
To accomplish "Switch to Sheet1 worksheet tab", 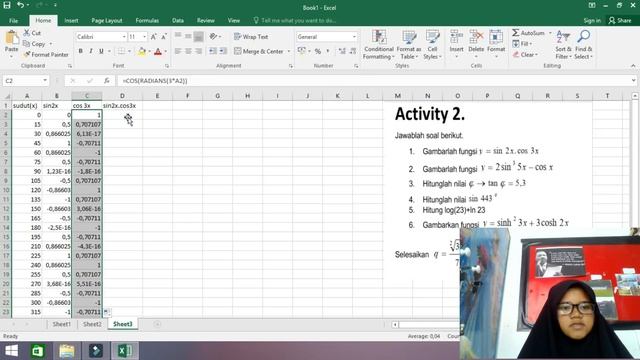I will click(61, 324).
